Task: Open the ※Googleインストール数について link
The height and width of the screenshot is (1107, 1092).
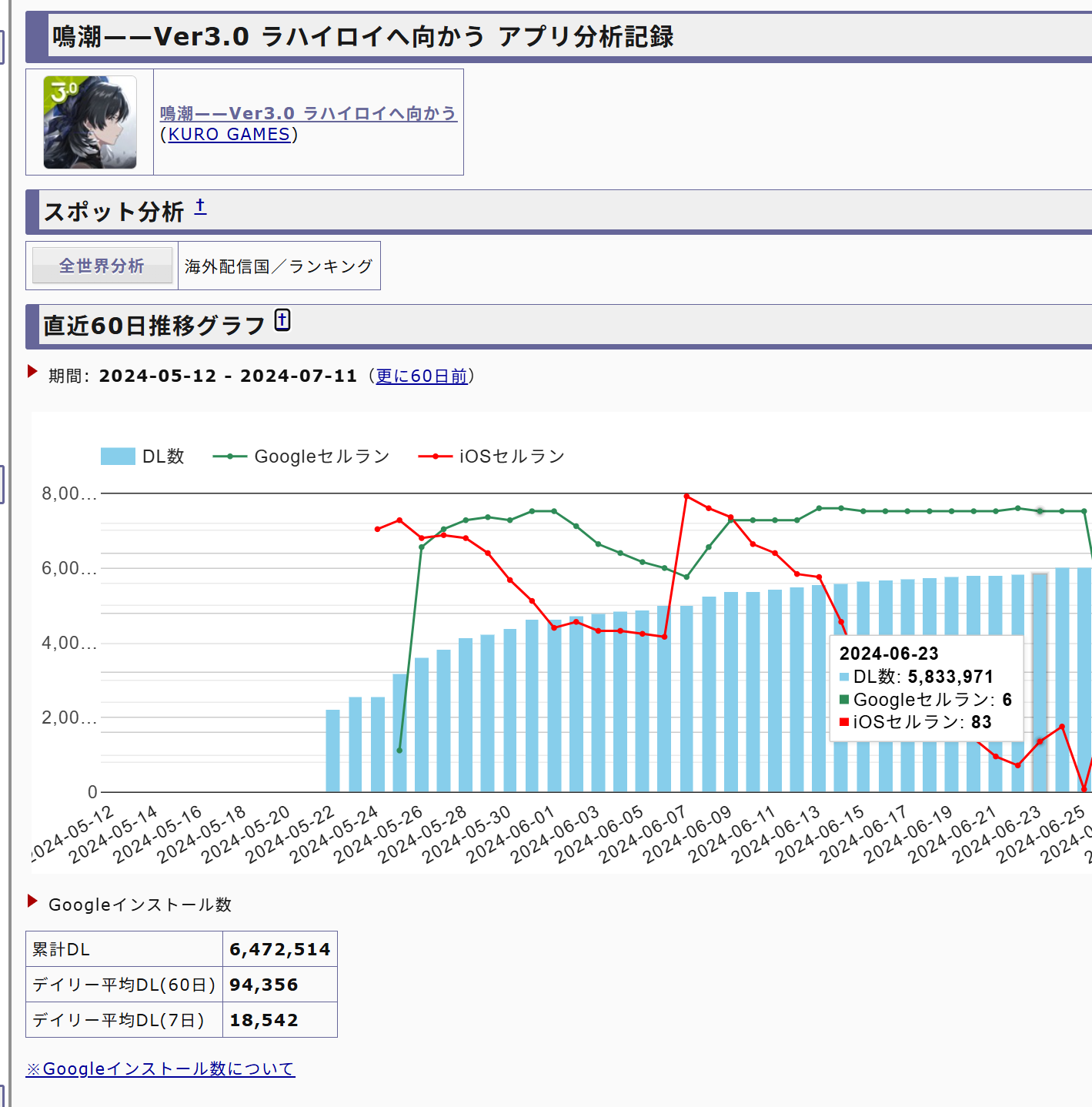Action: pos(160,1069)
